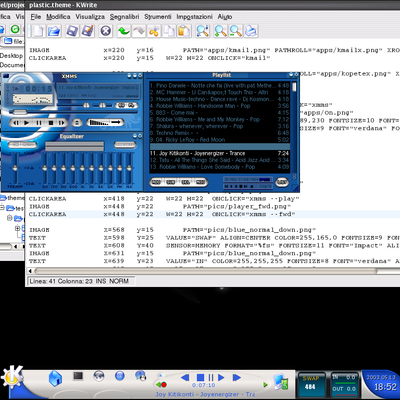This screenshot has height=400, width=400.
Task: Select playlist track Tatu - All The Things She Said
Action: tap(219, 160)
